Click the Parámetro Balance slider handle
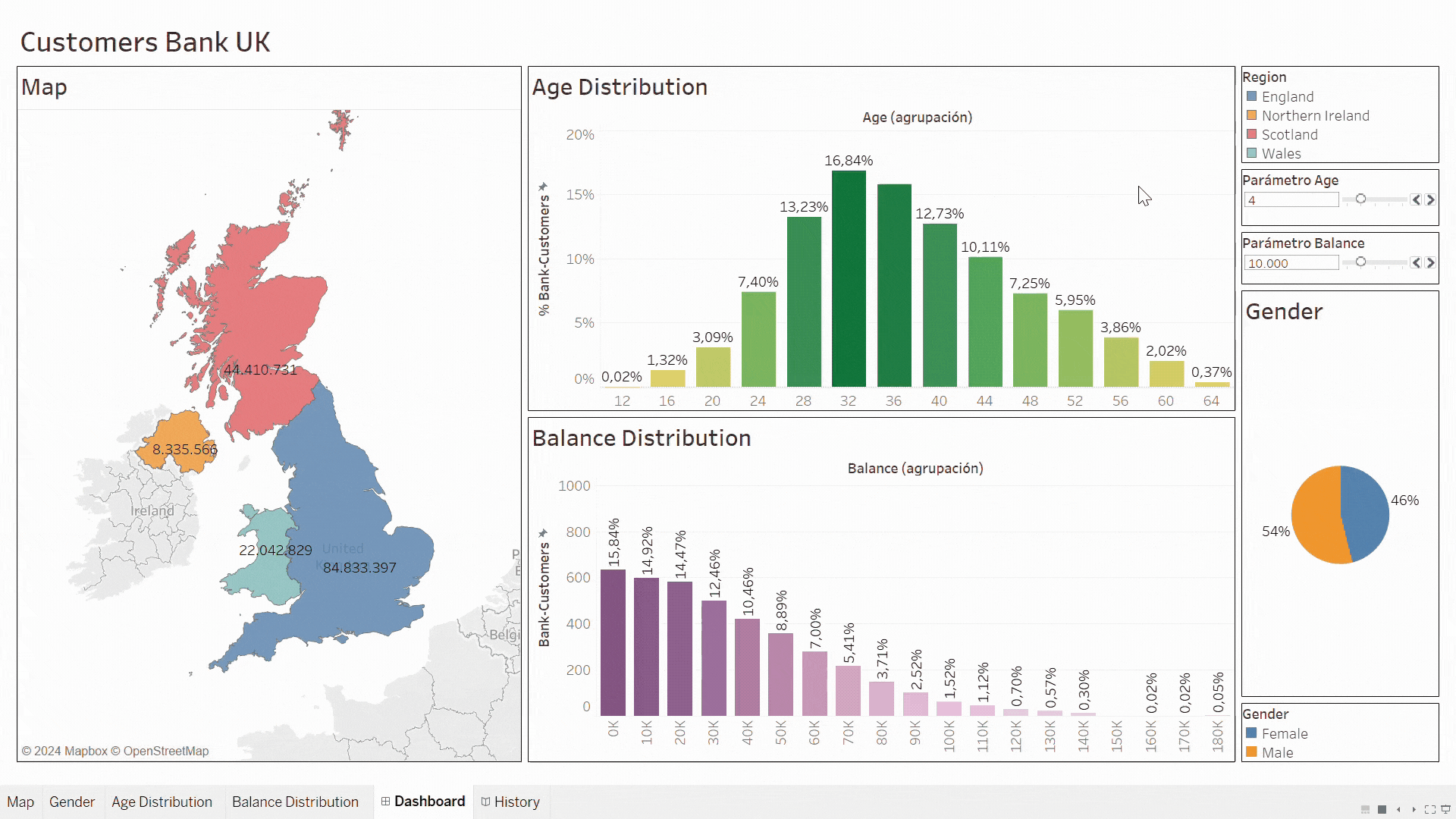This screenshot has height=819, width=1456. tap(1360, 262)
